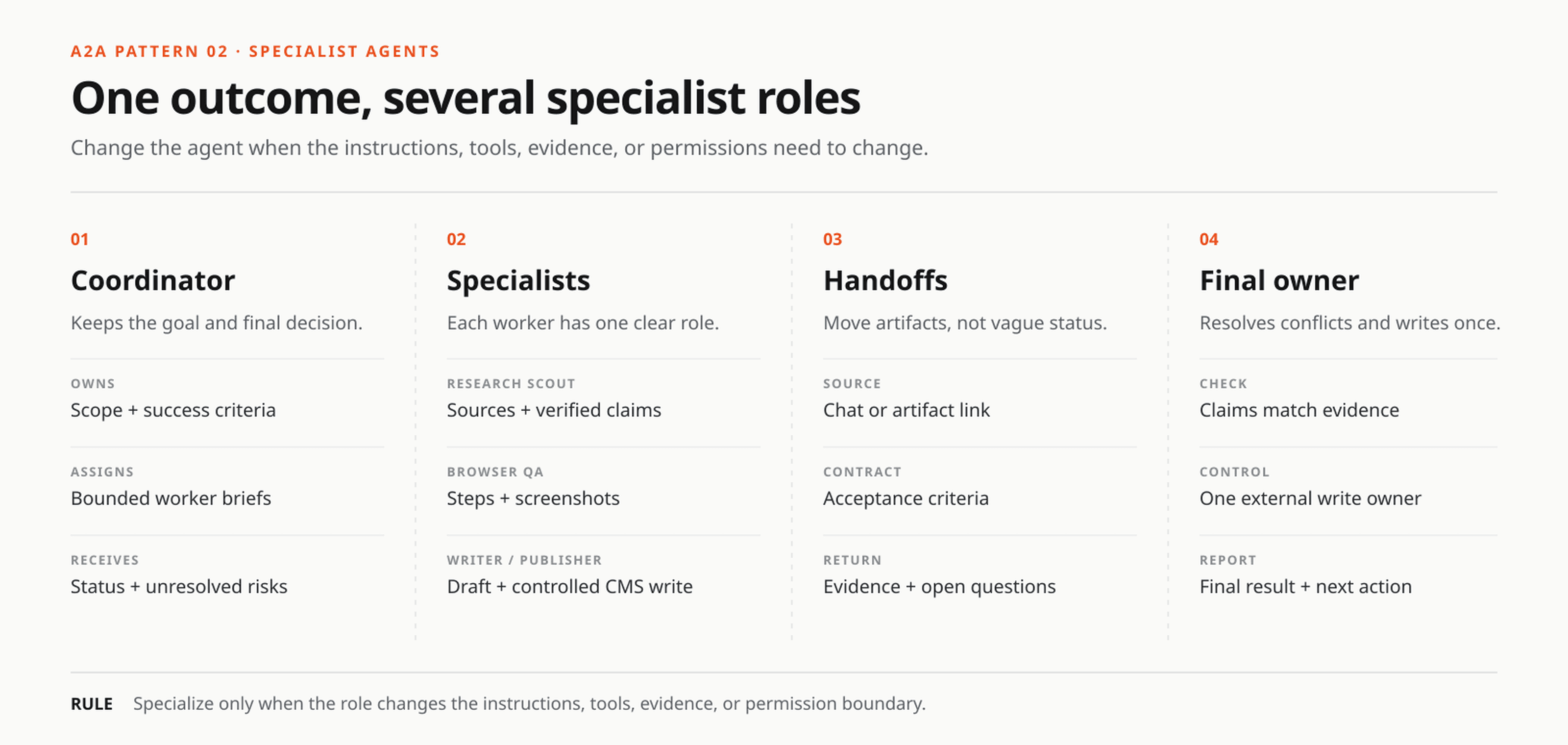Click 'Sources + verified claims' entry

[x=554, y=410]
